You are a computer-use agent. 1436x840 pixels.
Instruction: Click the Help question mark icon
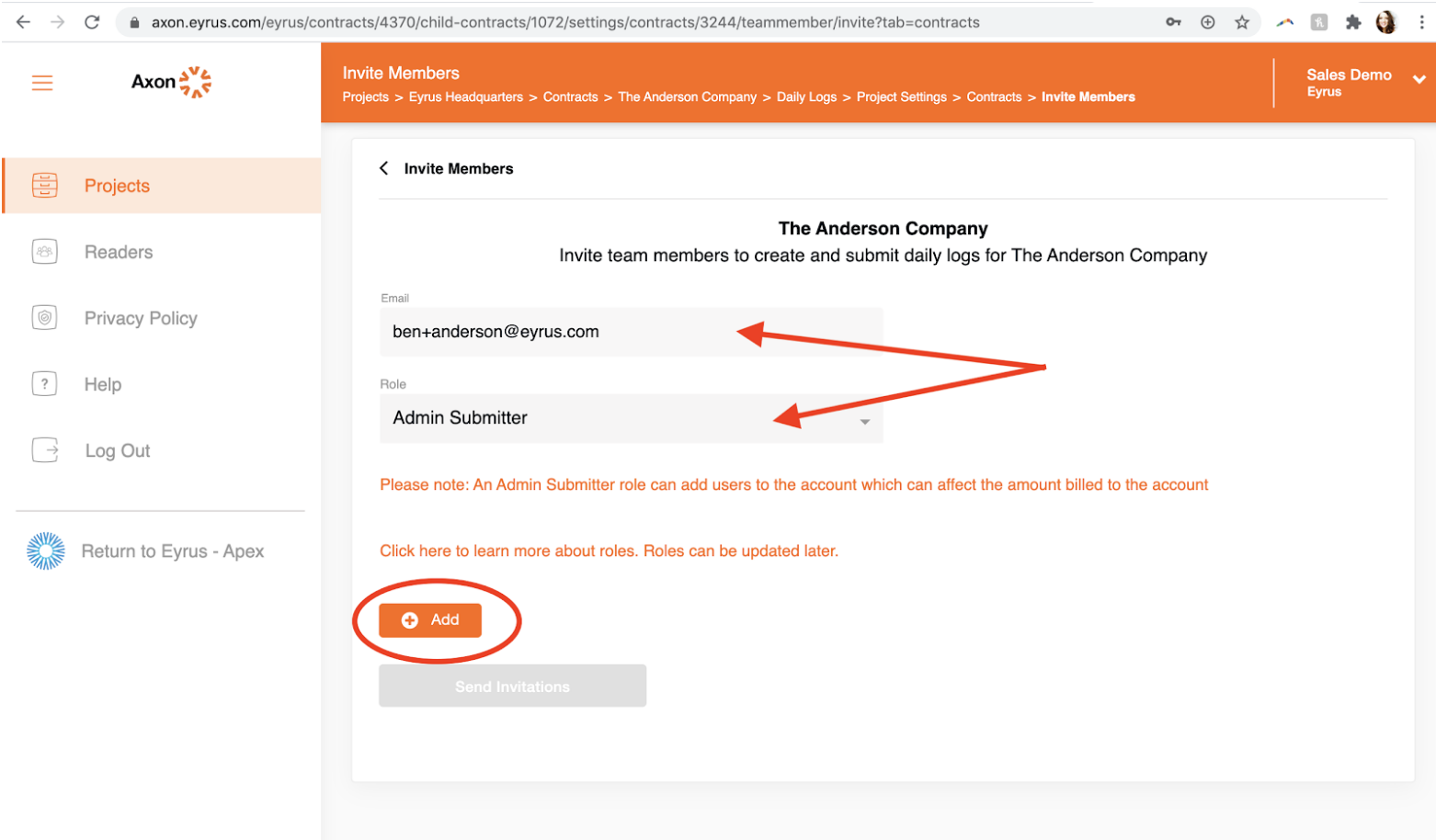[44, 384]
